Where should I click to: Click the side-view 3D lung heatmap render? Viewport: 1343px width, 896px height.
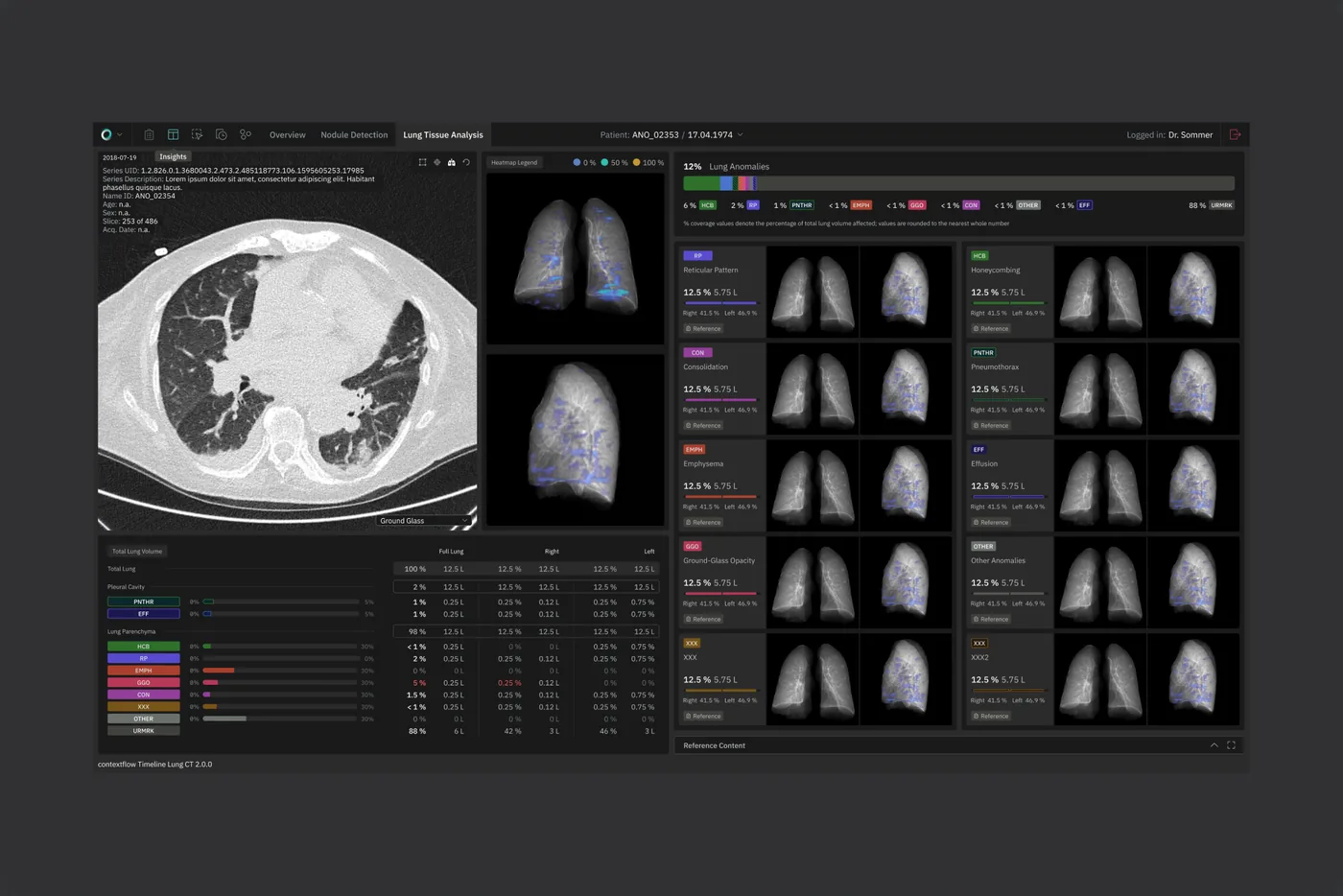click(576, 440)
